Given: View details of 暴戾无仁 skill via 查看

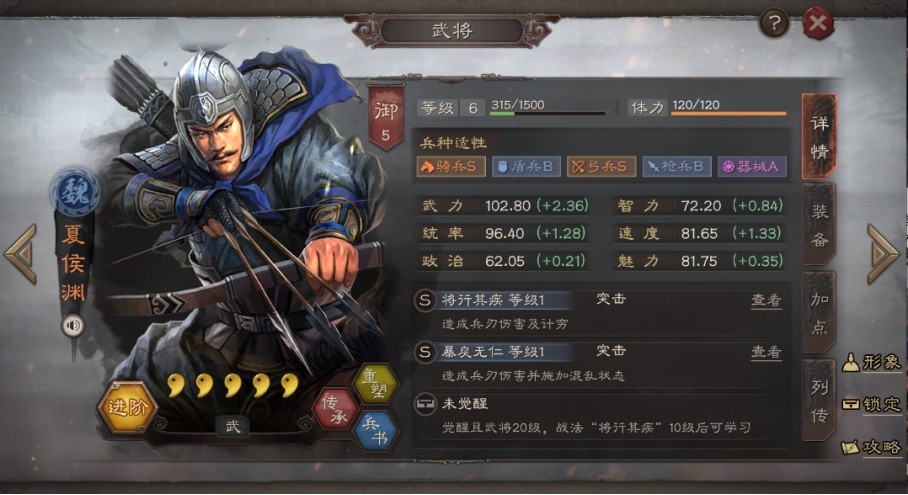Looking at the screenshot, I should pyautogui.click(x=766, y=352).
